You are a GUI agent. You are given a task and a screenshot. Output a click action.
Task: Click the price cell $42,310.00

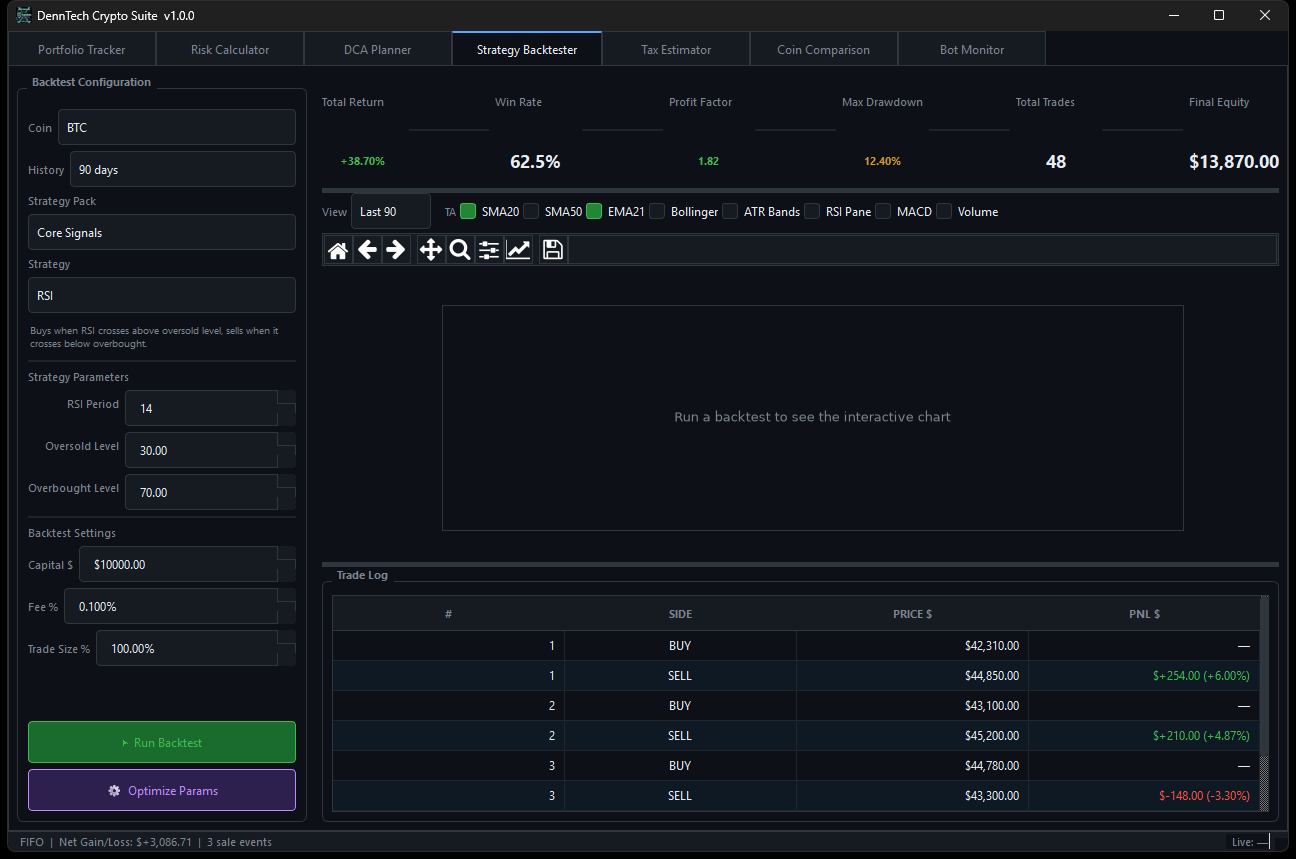(x=912, y=646)
